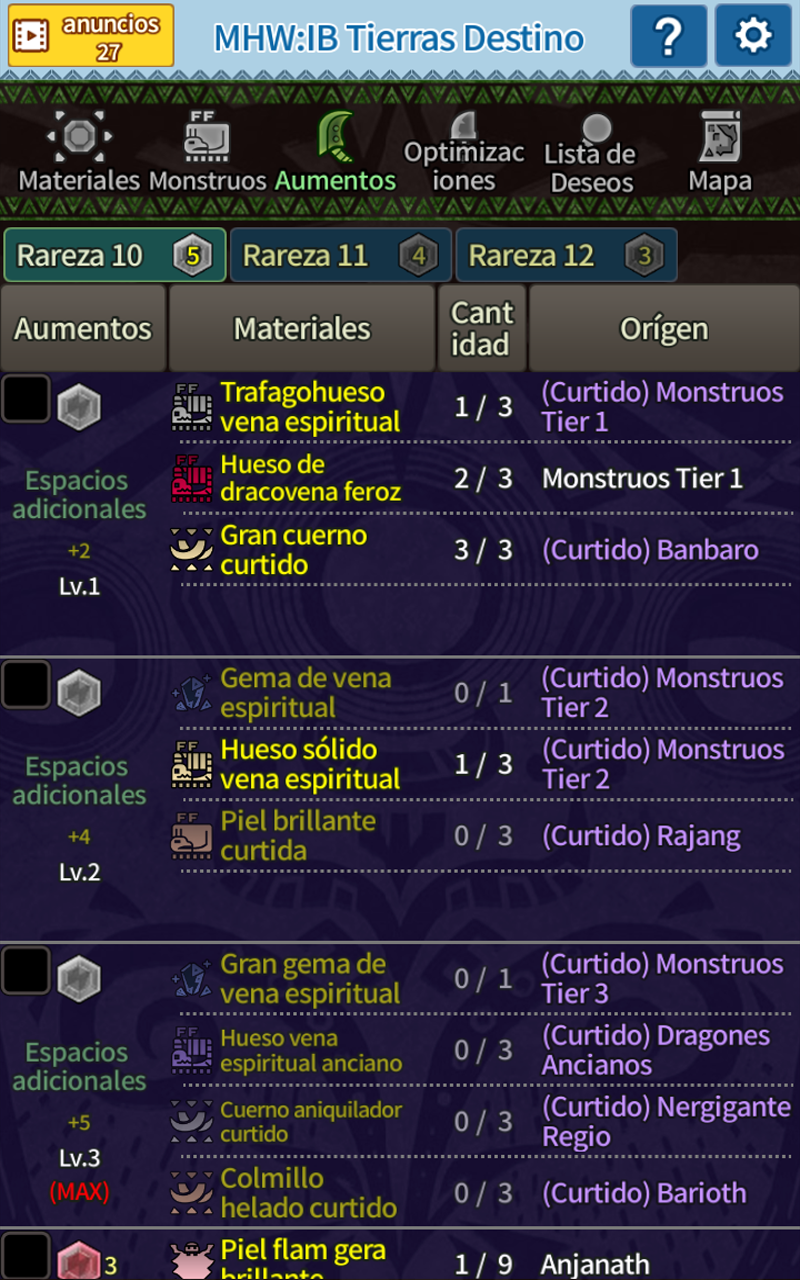Screen dimensions: 800x1280
Task: Check the Espacios adicionales Lv.2 checkbox
Action: point(25,684)
